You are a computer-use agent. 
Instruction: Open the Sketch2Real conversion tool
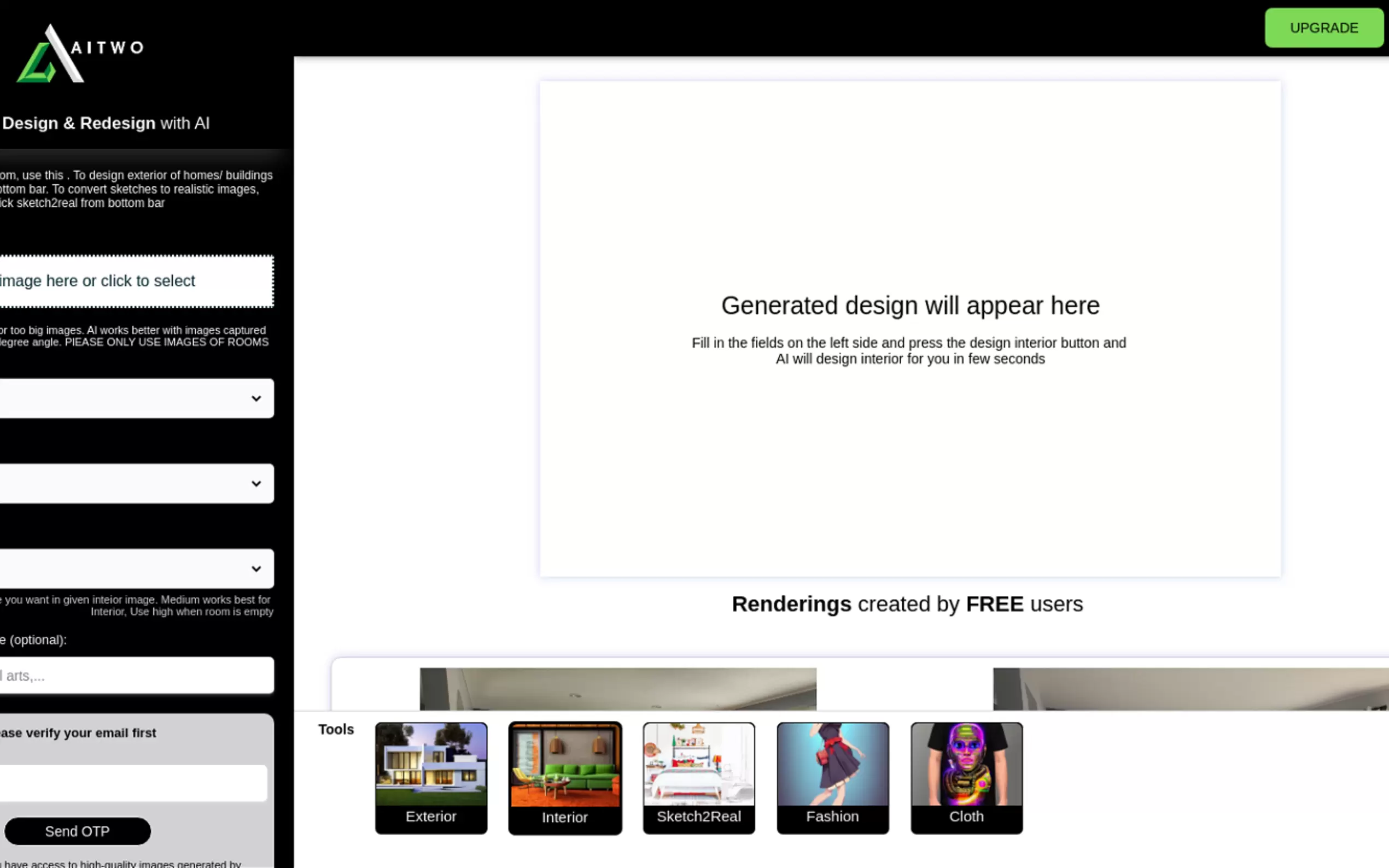point(698,778)
